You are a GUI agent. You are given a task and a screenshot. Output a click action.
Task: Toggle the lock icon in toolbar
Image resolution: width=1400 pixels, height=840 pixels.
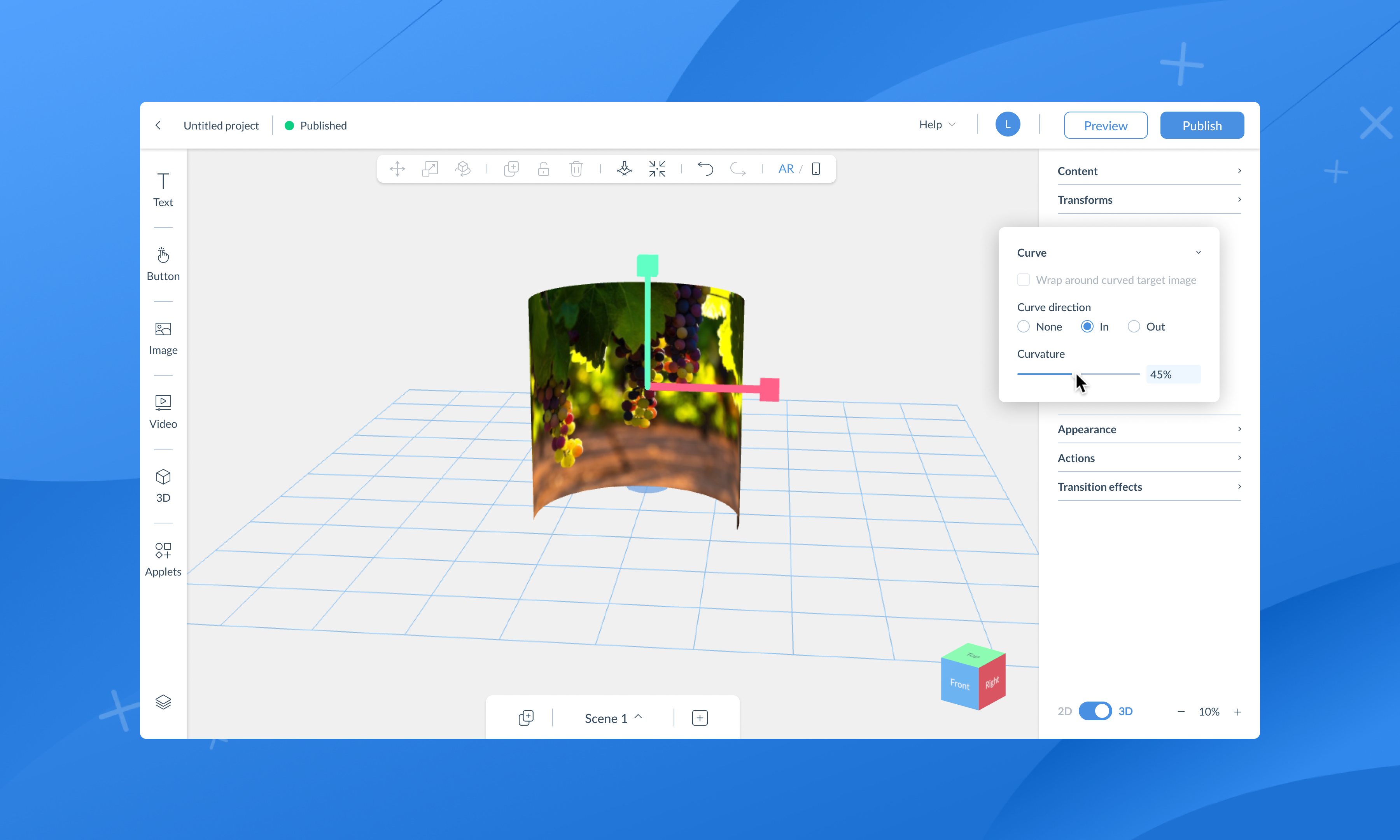(x=544, y=169)
